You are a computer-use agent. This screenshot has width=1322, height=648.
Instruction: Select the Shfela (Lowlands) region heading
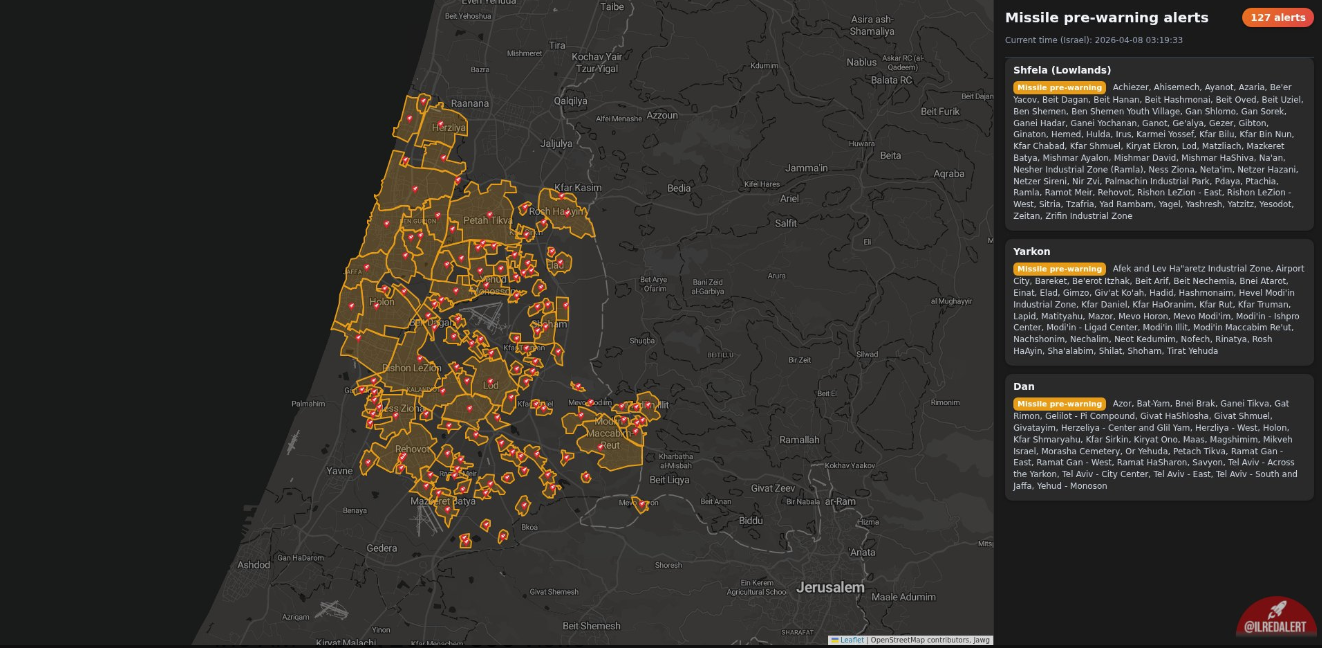click(1062, 70)
